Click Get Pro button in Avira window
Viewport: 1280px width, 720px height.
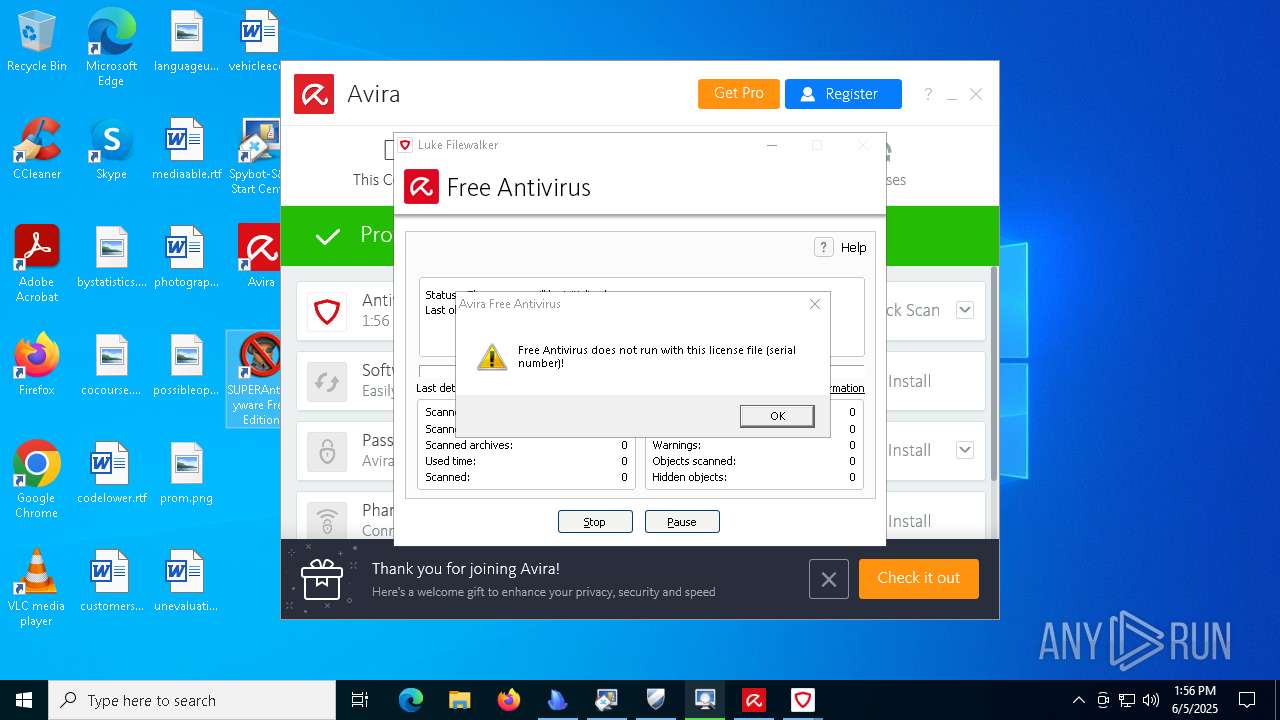click(739, 93)
